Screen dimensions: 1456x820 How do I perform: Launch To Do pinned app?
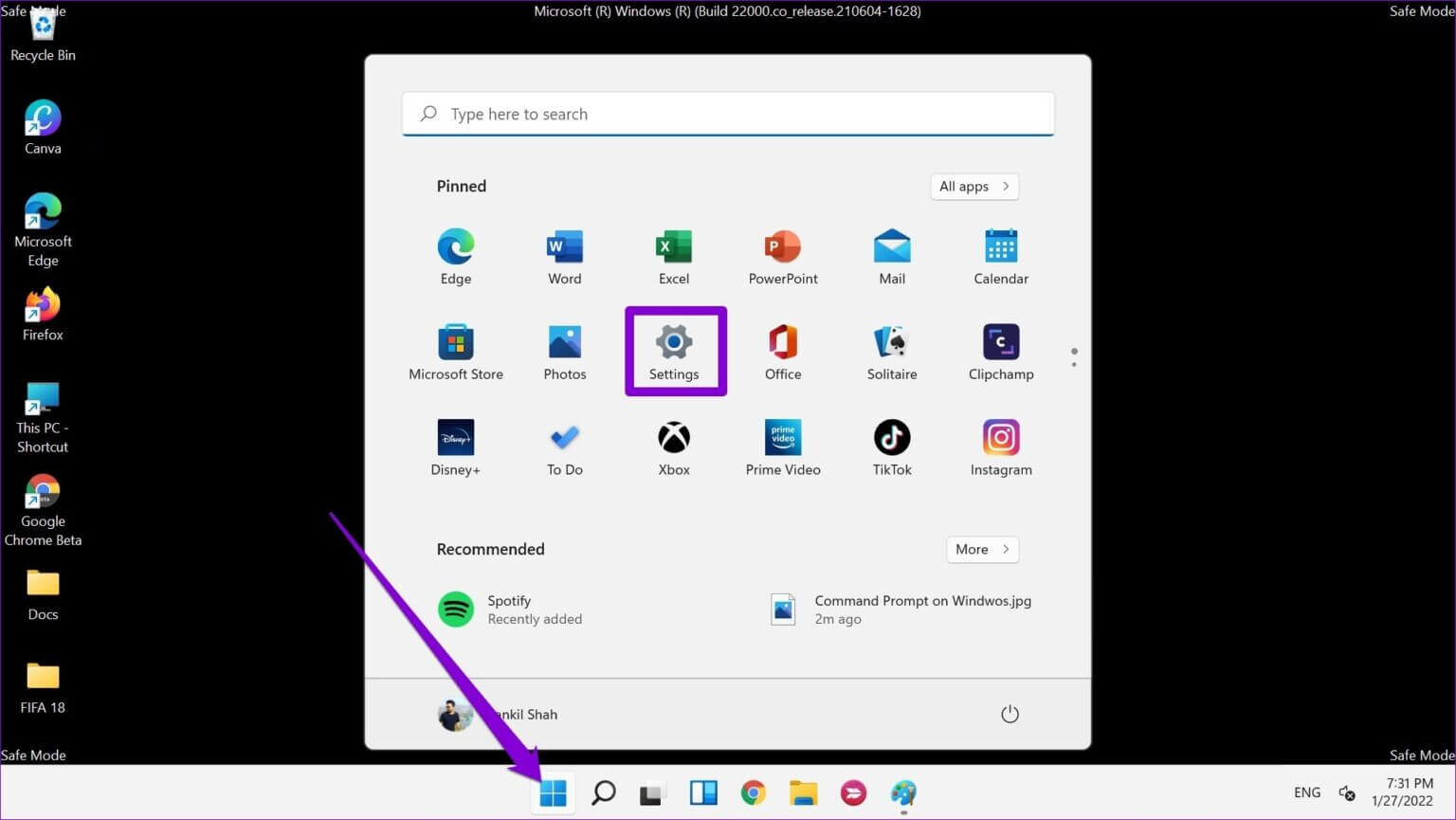point(565,448)
